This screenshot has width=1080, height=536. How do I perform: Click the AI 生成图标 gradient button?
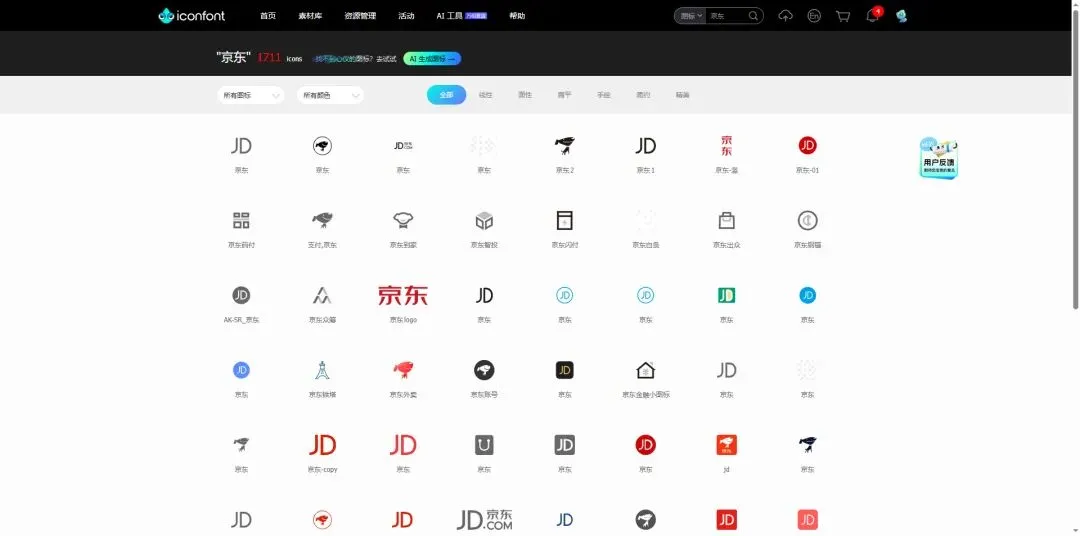click(432, 59)
